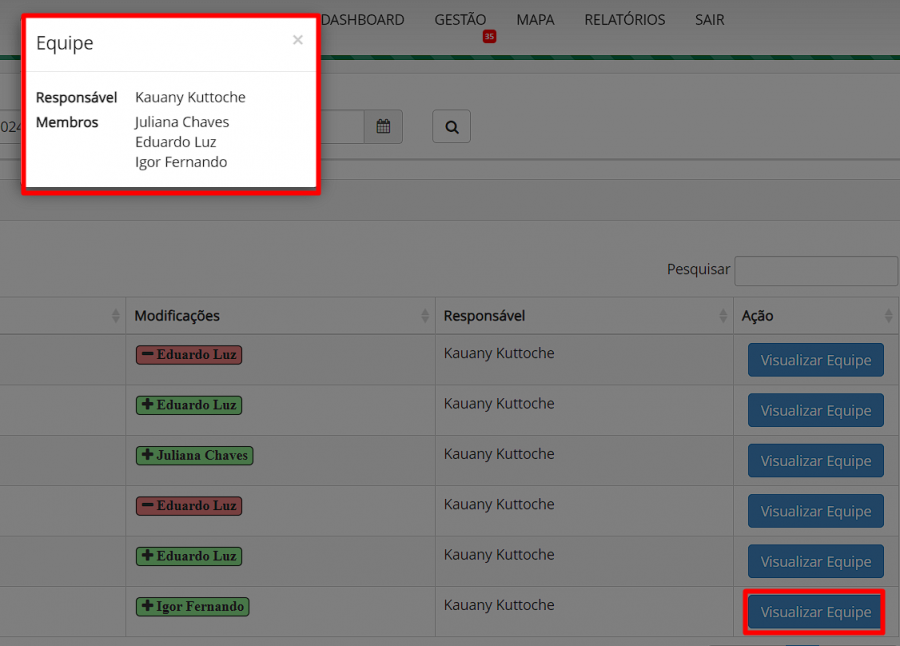Sort table by Ação column arrows
The width and height of the screenshot is (900, 646).
tap(888, 316)
